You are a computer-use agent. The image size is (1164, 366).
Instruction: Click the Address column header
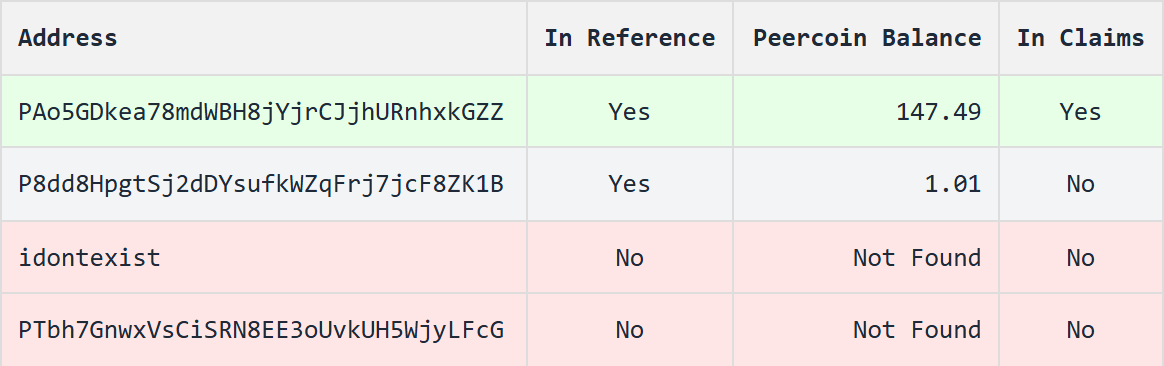(68, 38)
